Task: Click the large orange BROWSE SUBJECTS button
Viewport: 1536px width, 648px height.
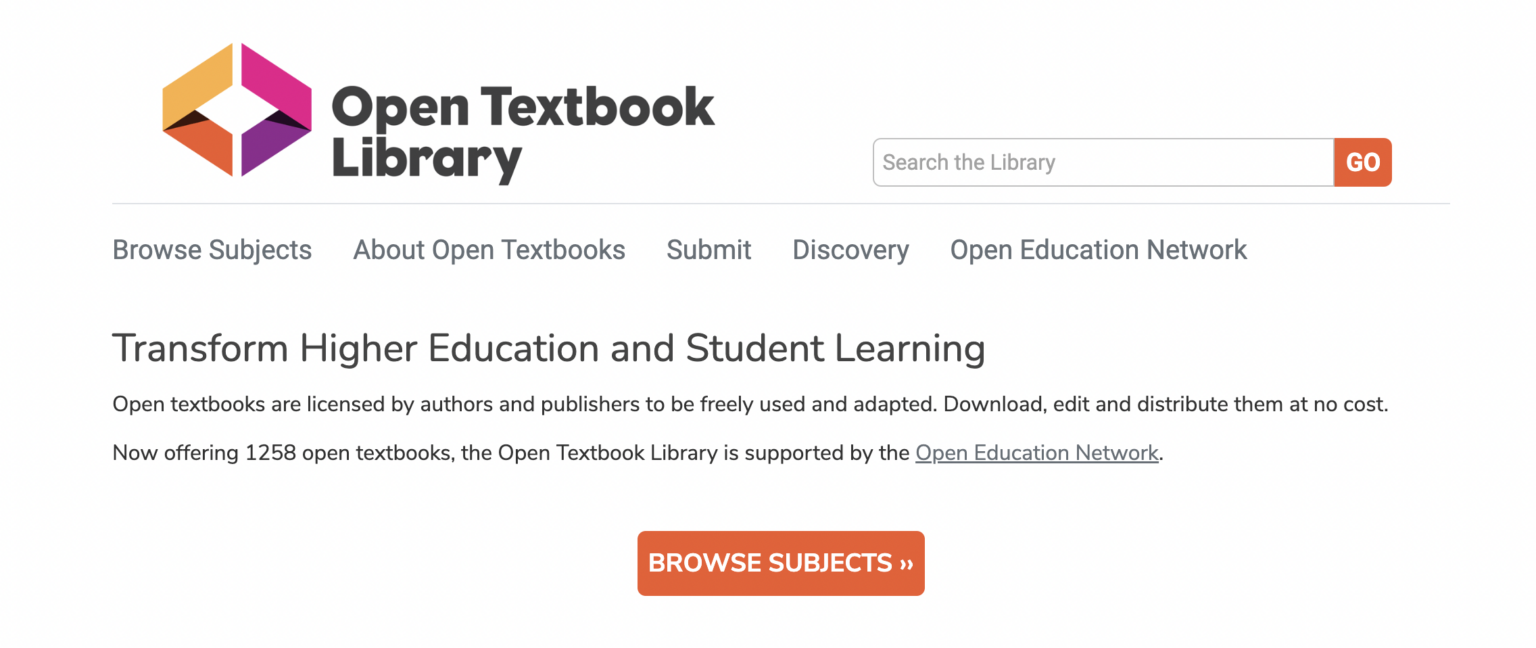Action: (x=780, y=563)
